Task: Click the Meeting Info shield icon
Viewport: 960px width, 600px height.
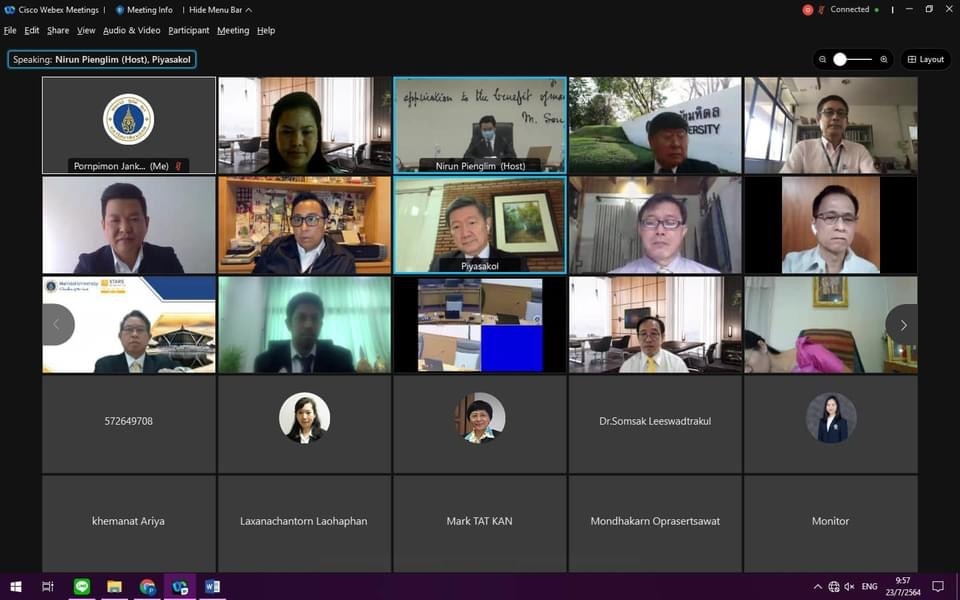Action: [120, 10]
